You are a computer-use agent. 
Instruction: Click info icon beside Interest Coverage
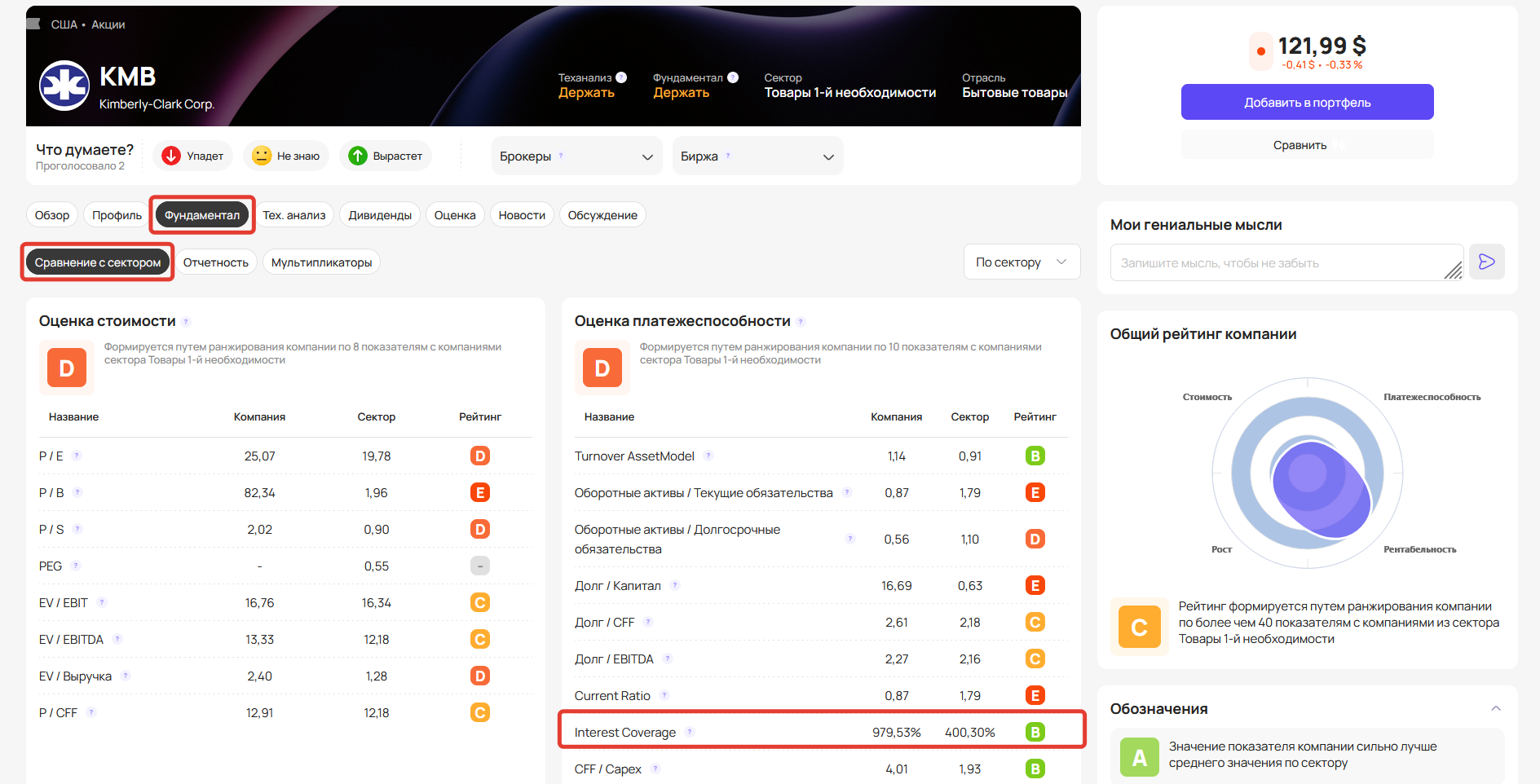click(x=690, y=732)
